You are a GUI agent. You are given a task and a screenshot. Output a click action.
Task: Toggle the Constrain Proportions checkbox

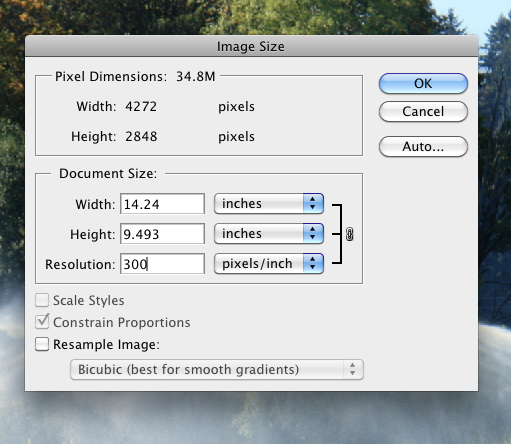tap(42, 322)
